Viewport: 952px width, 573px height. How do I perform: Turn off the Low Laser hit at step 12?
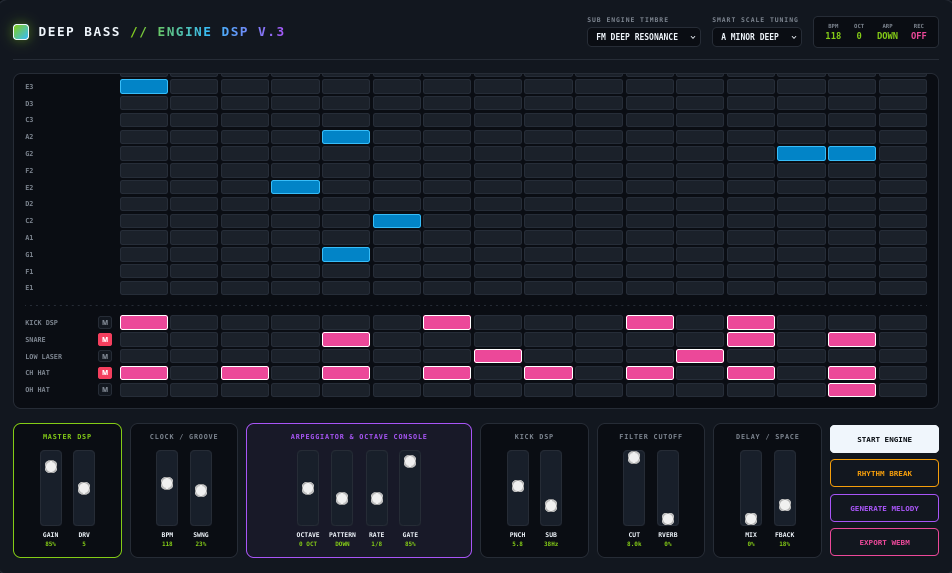coord(700,356)
